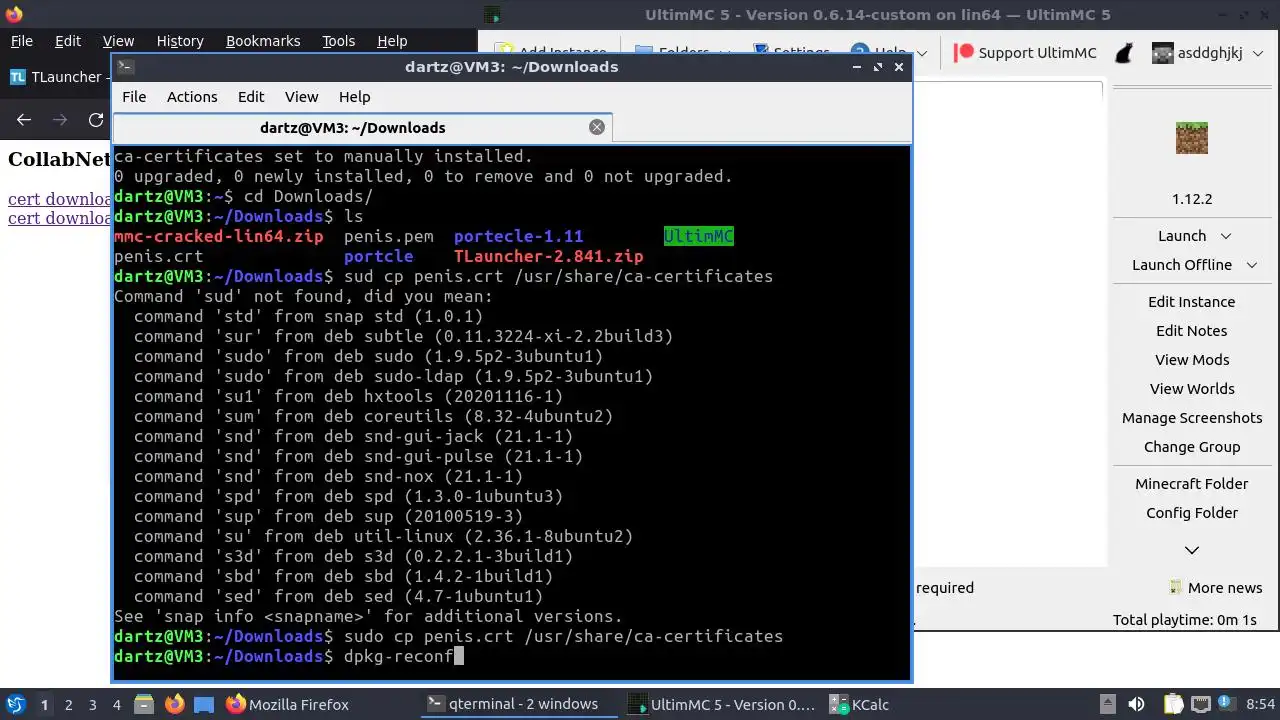
Task: Switch to workspace 4
Action: pyautogui.click(x=116, y=705)
